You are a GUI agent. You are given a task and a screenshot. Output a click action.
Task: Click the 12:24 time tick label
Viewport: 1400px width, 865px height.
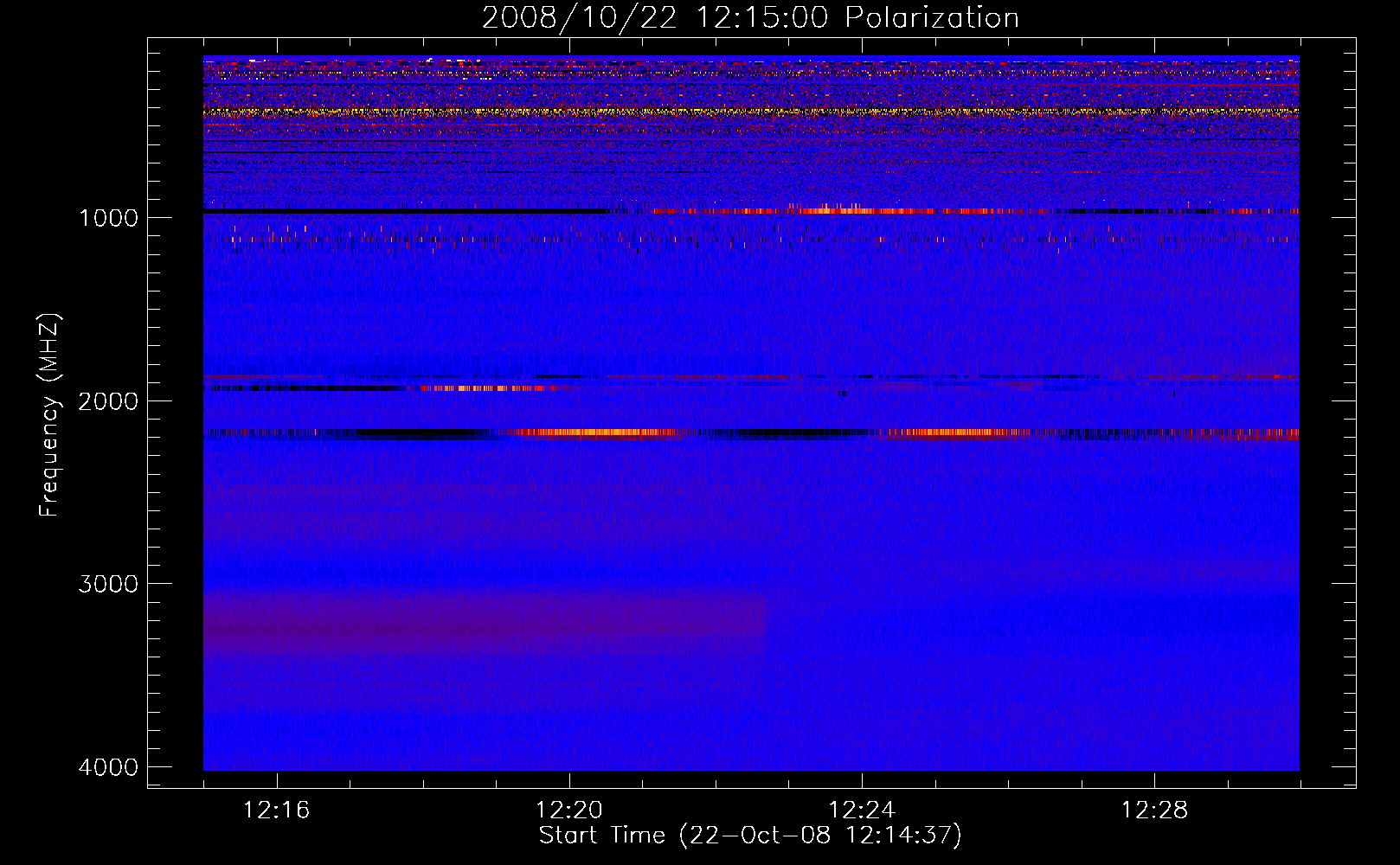point(862,811)
